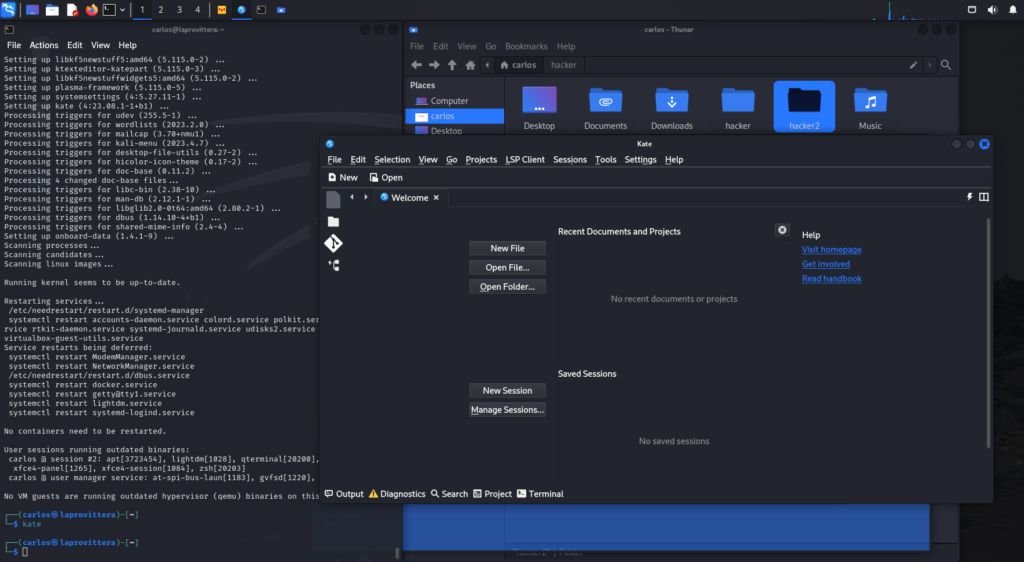The width and height of the screenshot is (1024, 562).
Task: Click the left path-scroll arrow in Thunar
Action: coord(487,65)
